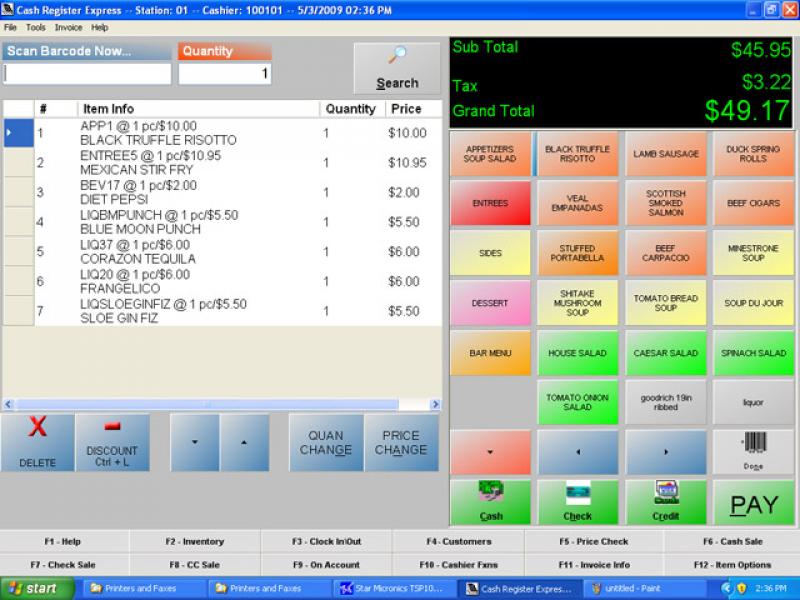Click the horizontal scrollbar under the item list
The height and width of the screenshot is (600, 800).
(x=207, y=405)
